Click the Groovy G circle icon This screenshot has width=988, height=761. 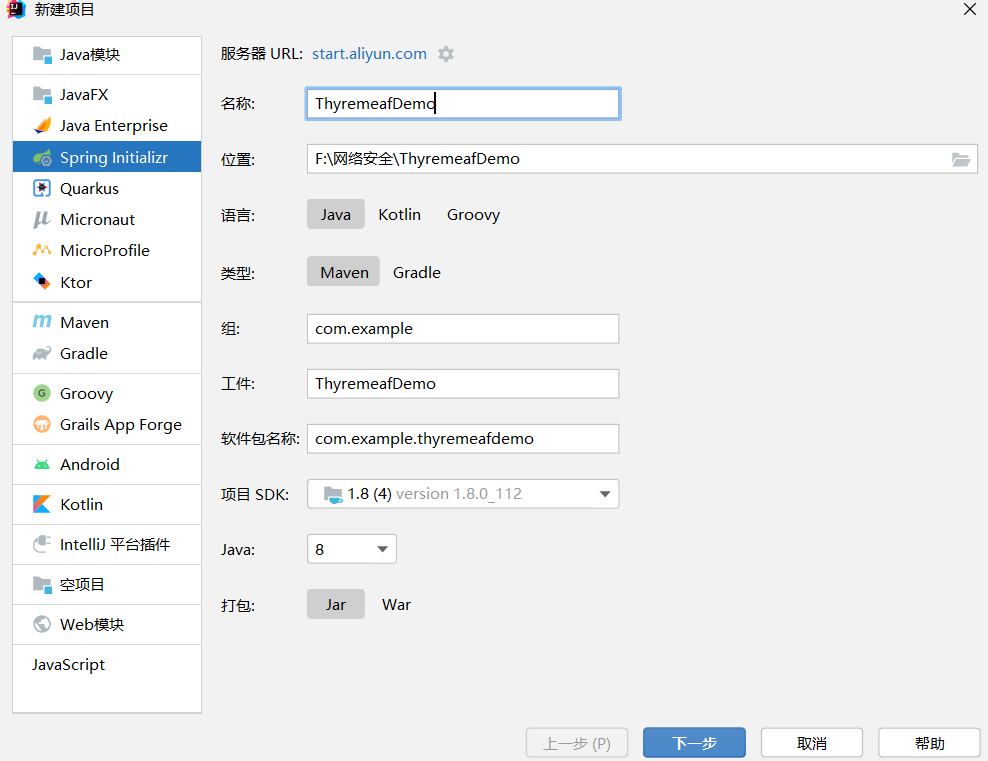(42, 393)
